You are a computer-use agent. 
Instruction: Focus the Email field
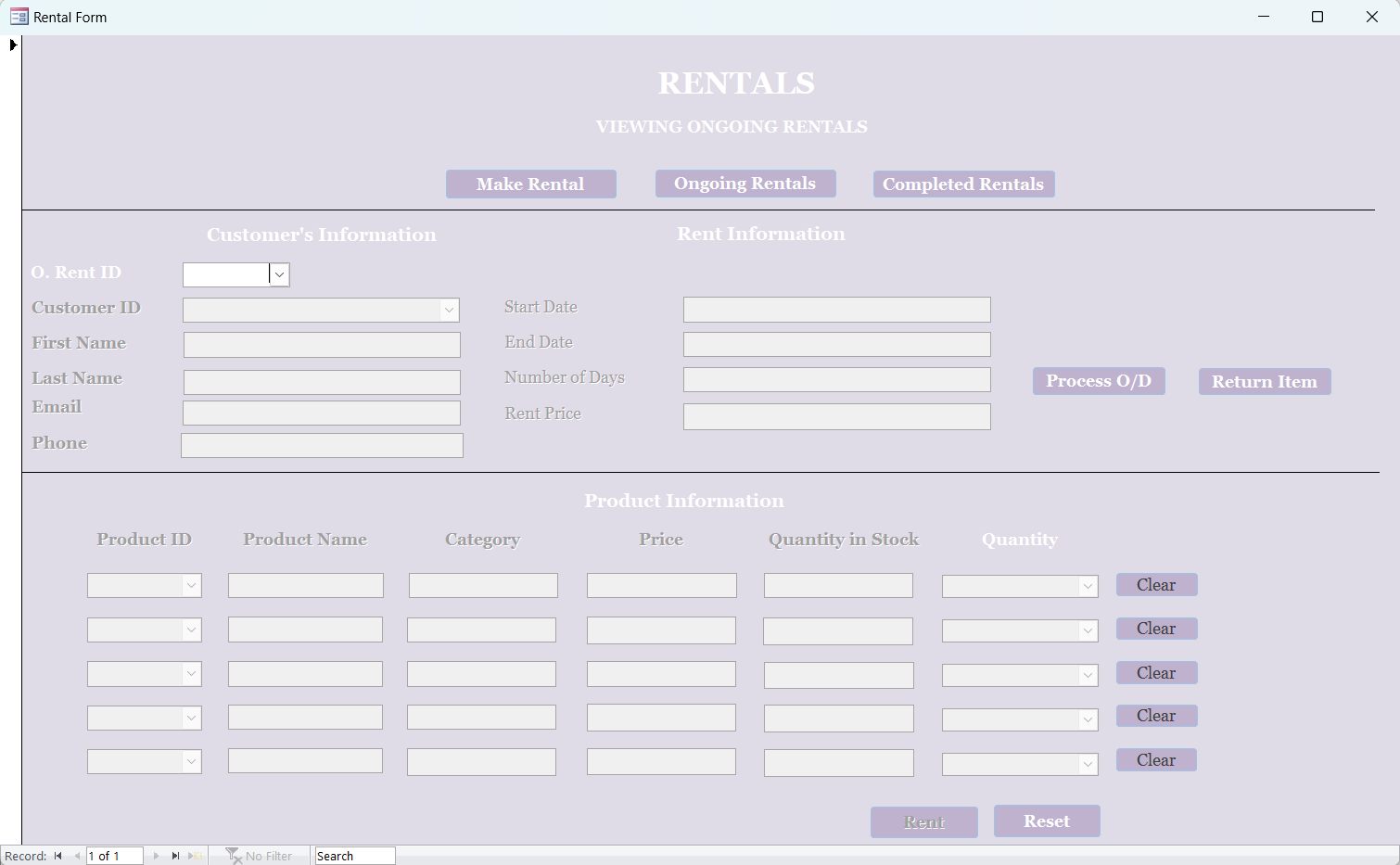click(x=322, y=413)
